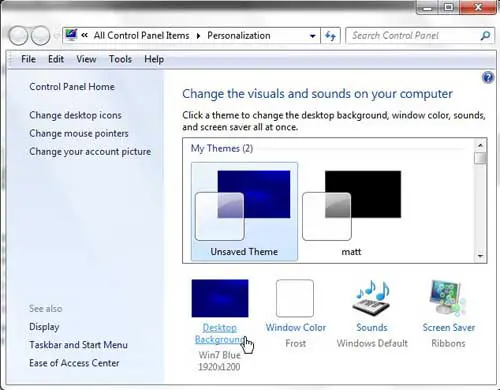
Task: Open the Window Color frost icon
Action: 295,298
